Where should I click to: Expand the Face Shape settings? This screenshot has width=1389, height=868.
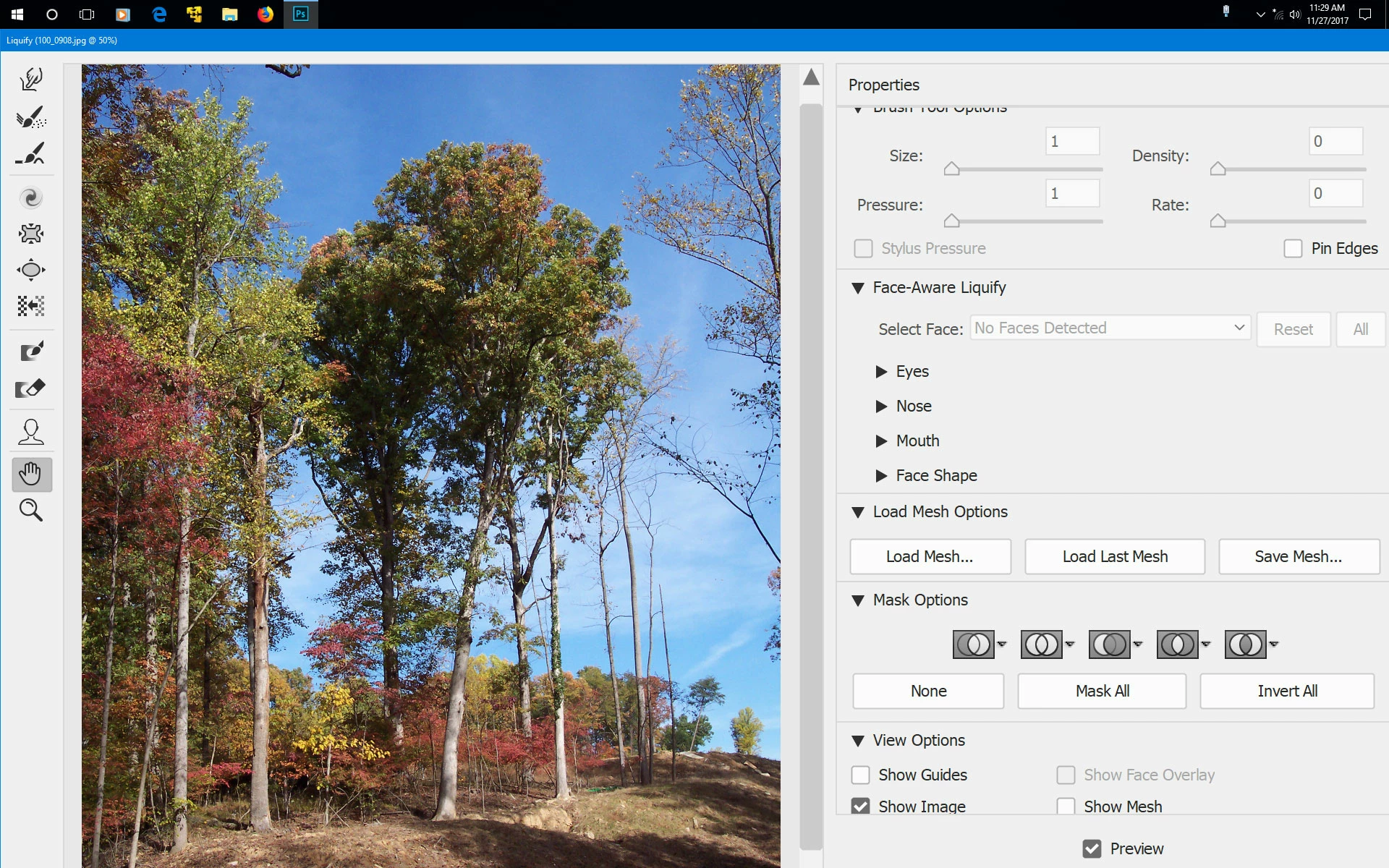point(881,476)
